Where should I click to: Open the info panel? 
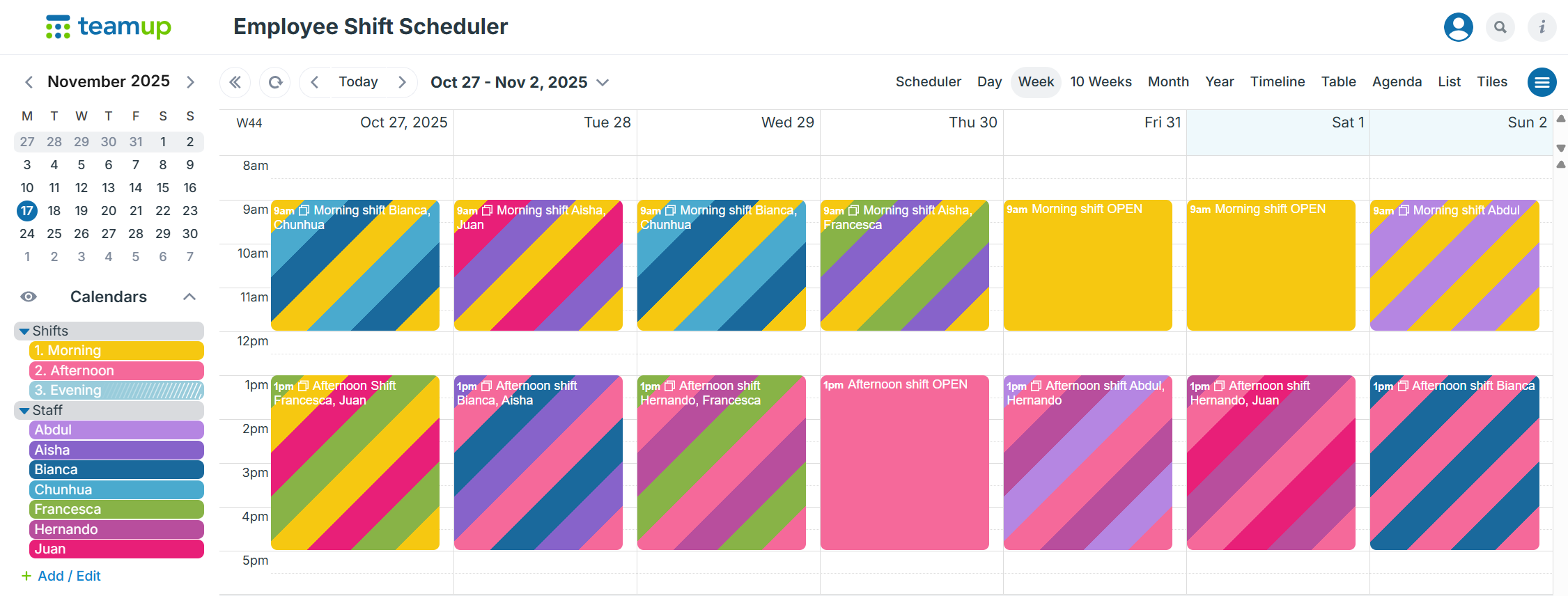[x=1542, y=27]
